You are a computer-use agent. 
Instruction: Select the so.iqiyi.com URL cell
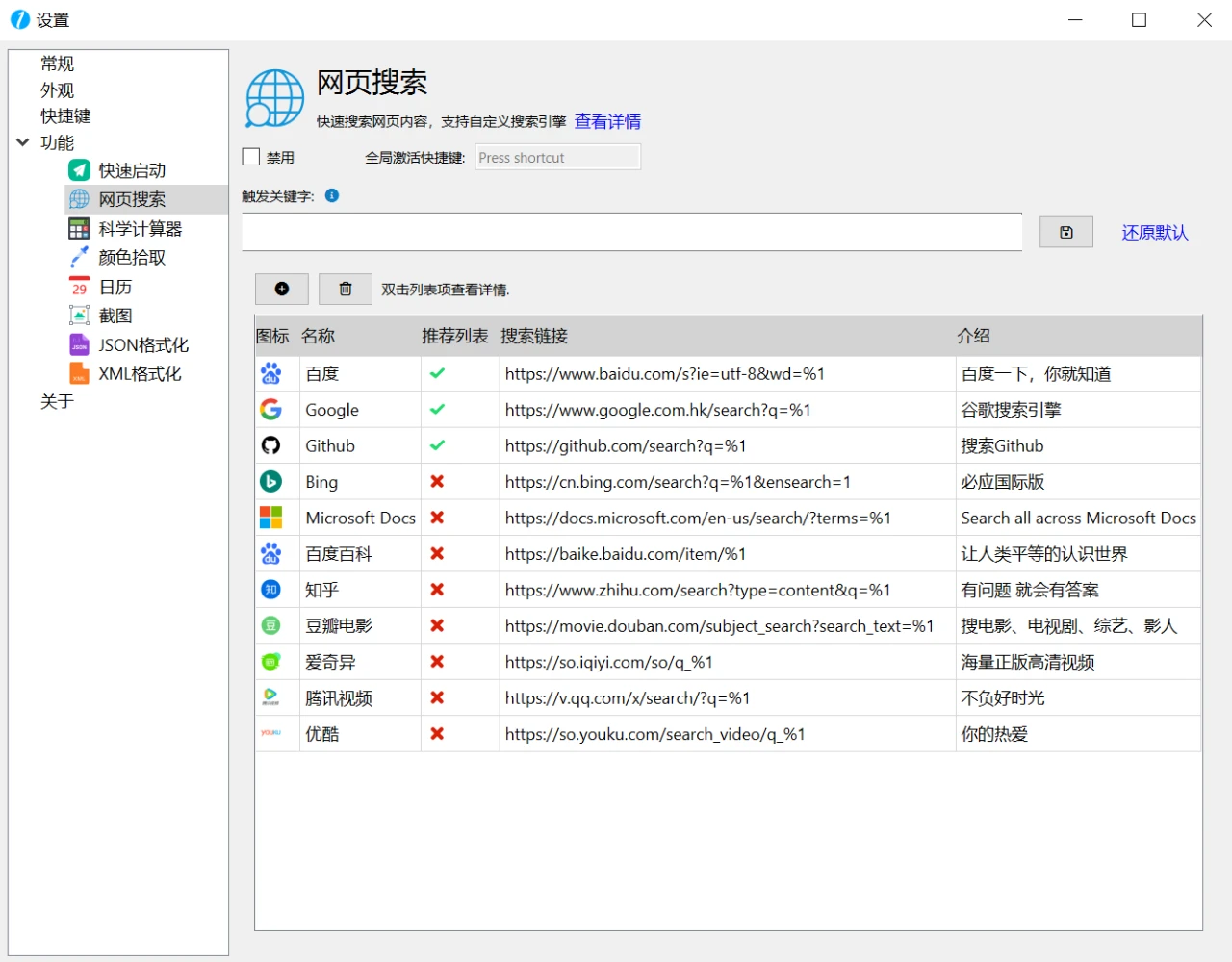point(728,662)
